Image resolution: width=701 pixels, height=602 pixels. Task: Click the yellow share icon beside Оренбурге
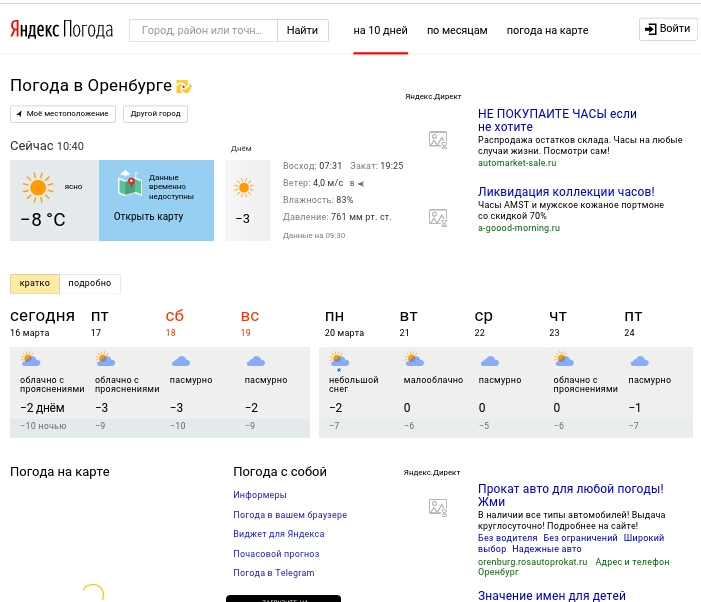[184, 86]
